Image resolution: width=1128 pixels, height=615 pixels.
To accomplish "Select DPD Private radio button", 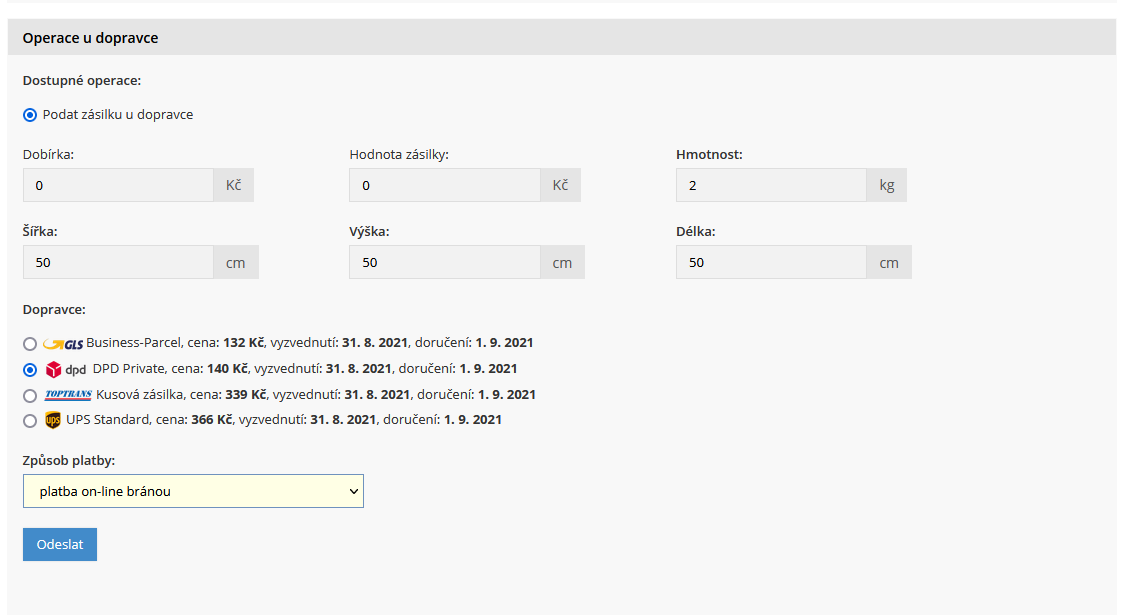I will click(x=30, y=369).
